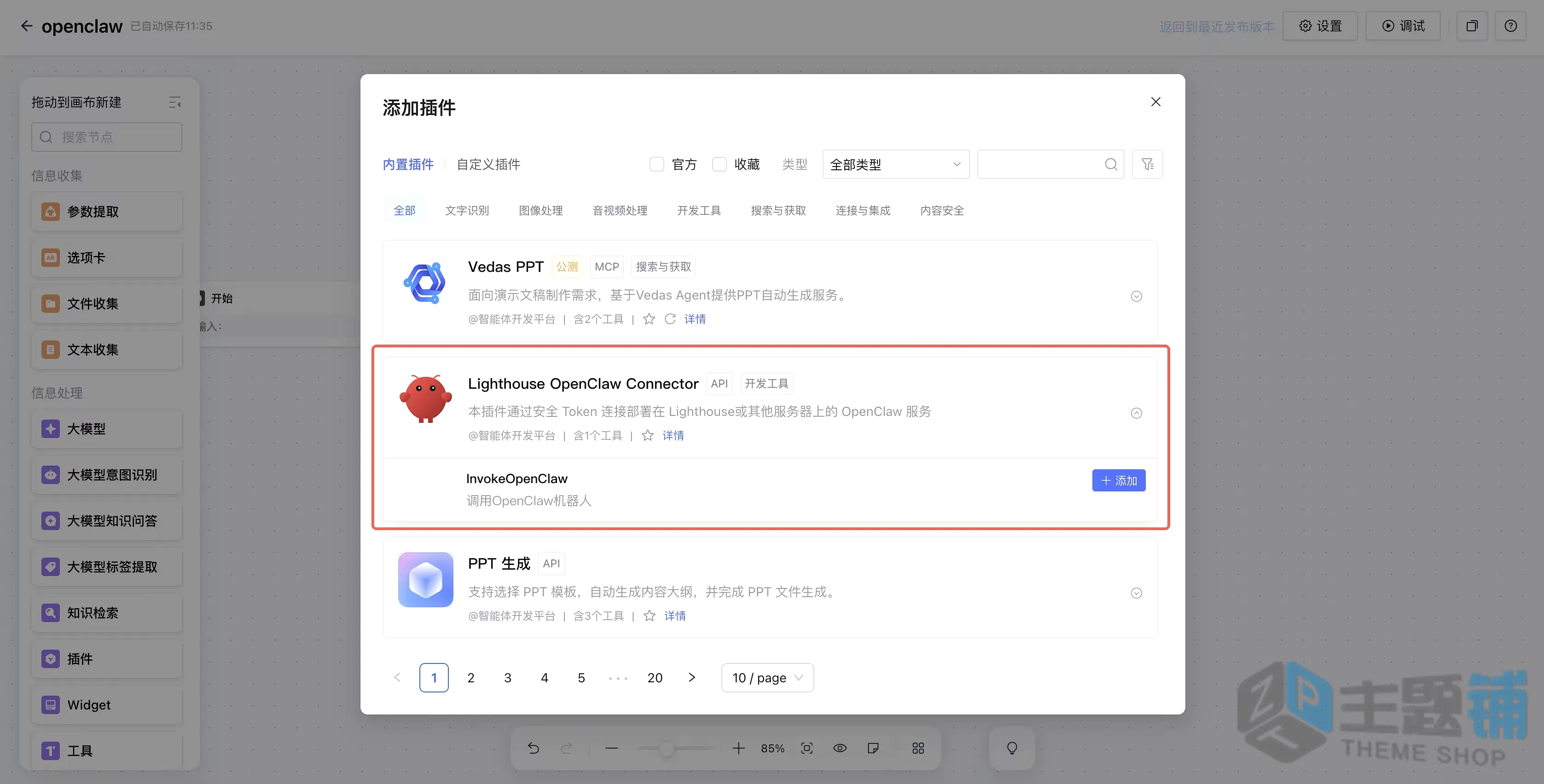Open the grid layout icon in bottom toolbar
The width and height of the screenshot is (1544, 784).
click(918, 748)
